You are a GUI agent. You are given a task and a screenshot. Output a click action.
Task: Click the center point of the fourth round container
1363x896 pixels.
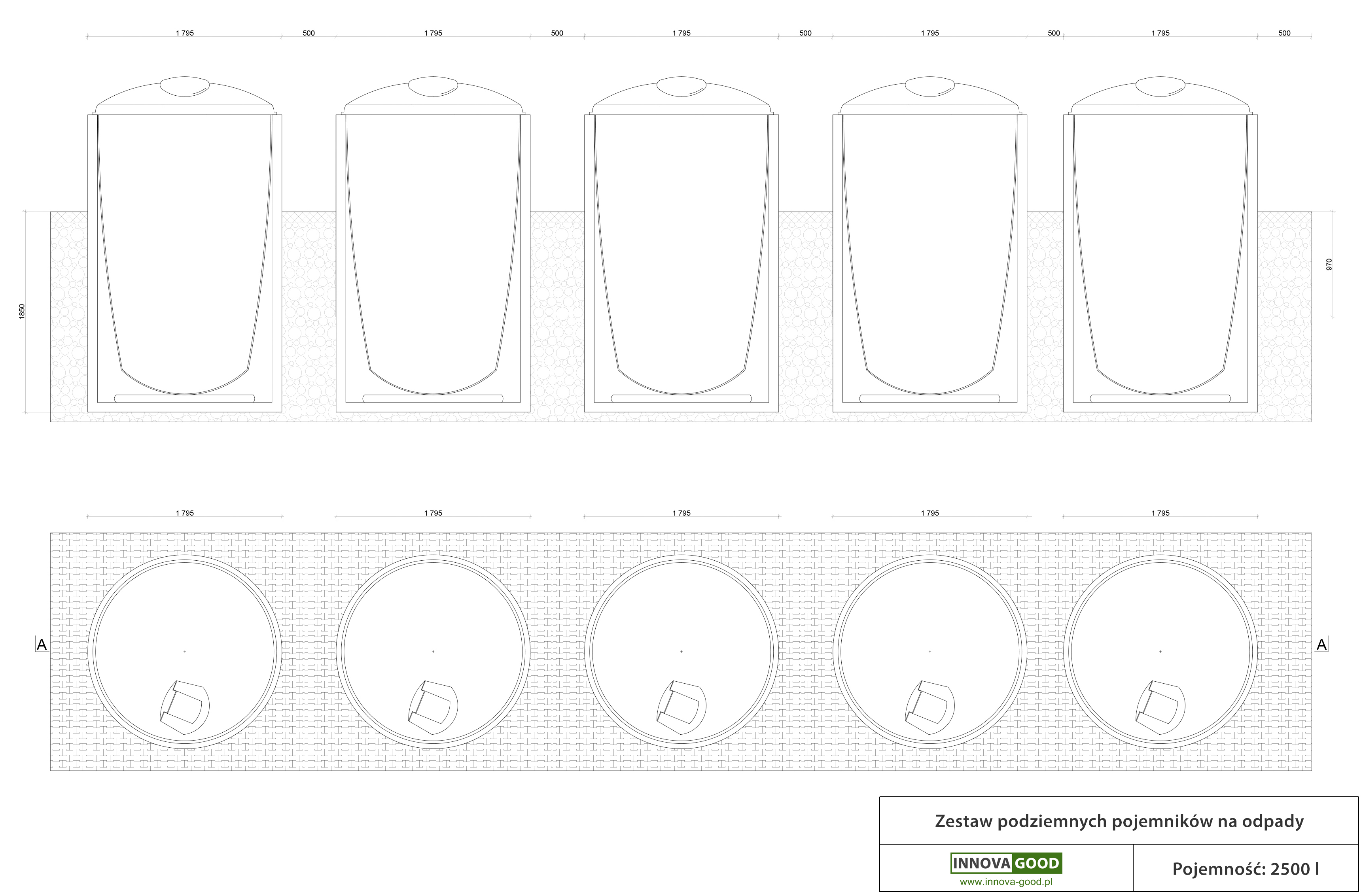coord(929,652)
